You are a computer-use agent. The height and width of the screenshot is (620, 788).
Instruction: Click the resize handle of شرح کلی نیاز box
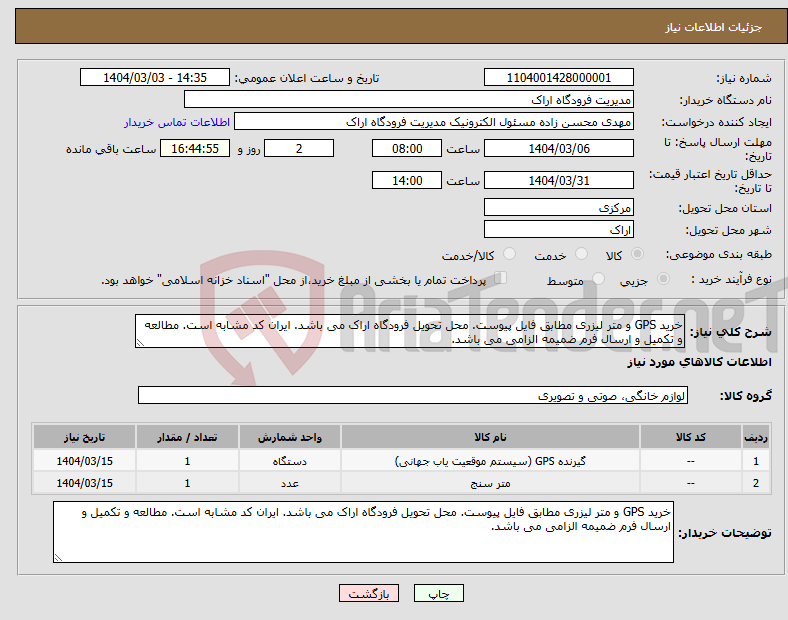(140, 343)
